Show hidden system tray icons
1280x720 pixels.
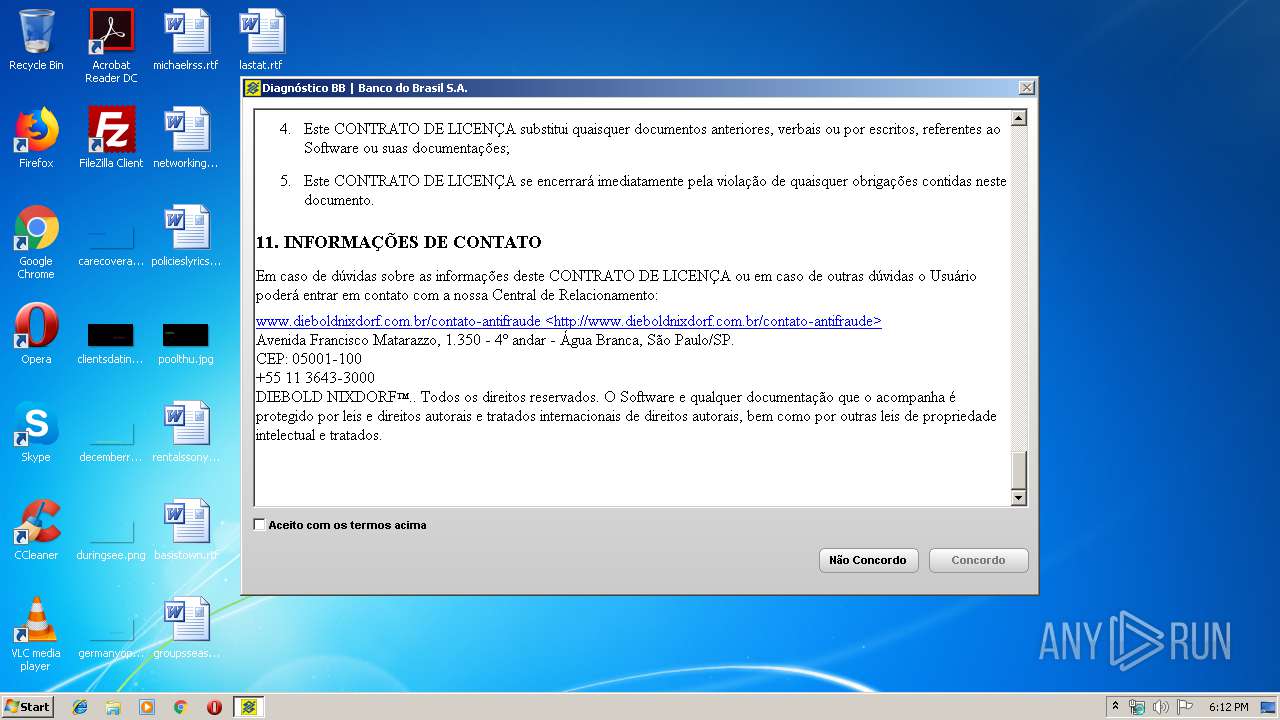click(x=1115, y=707)
